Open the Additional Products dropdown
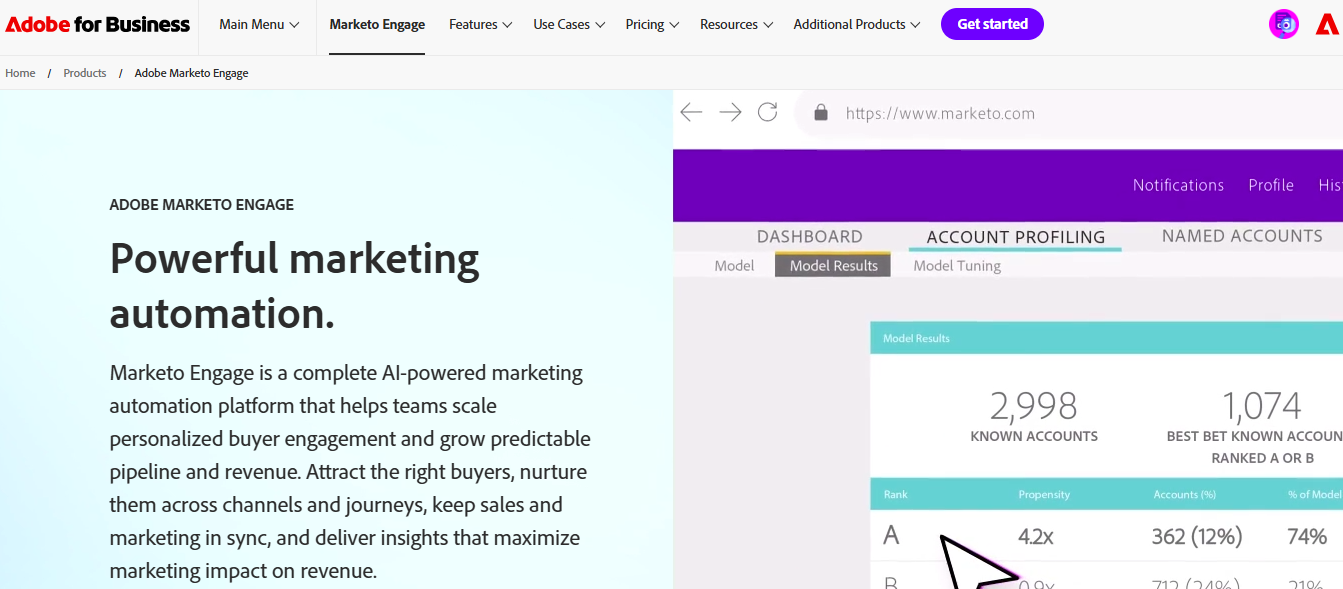The width and height of the screenshot is (1343, 589). 856,25
